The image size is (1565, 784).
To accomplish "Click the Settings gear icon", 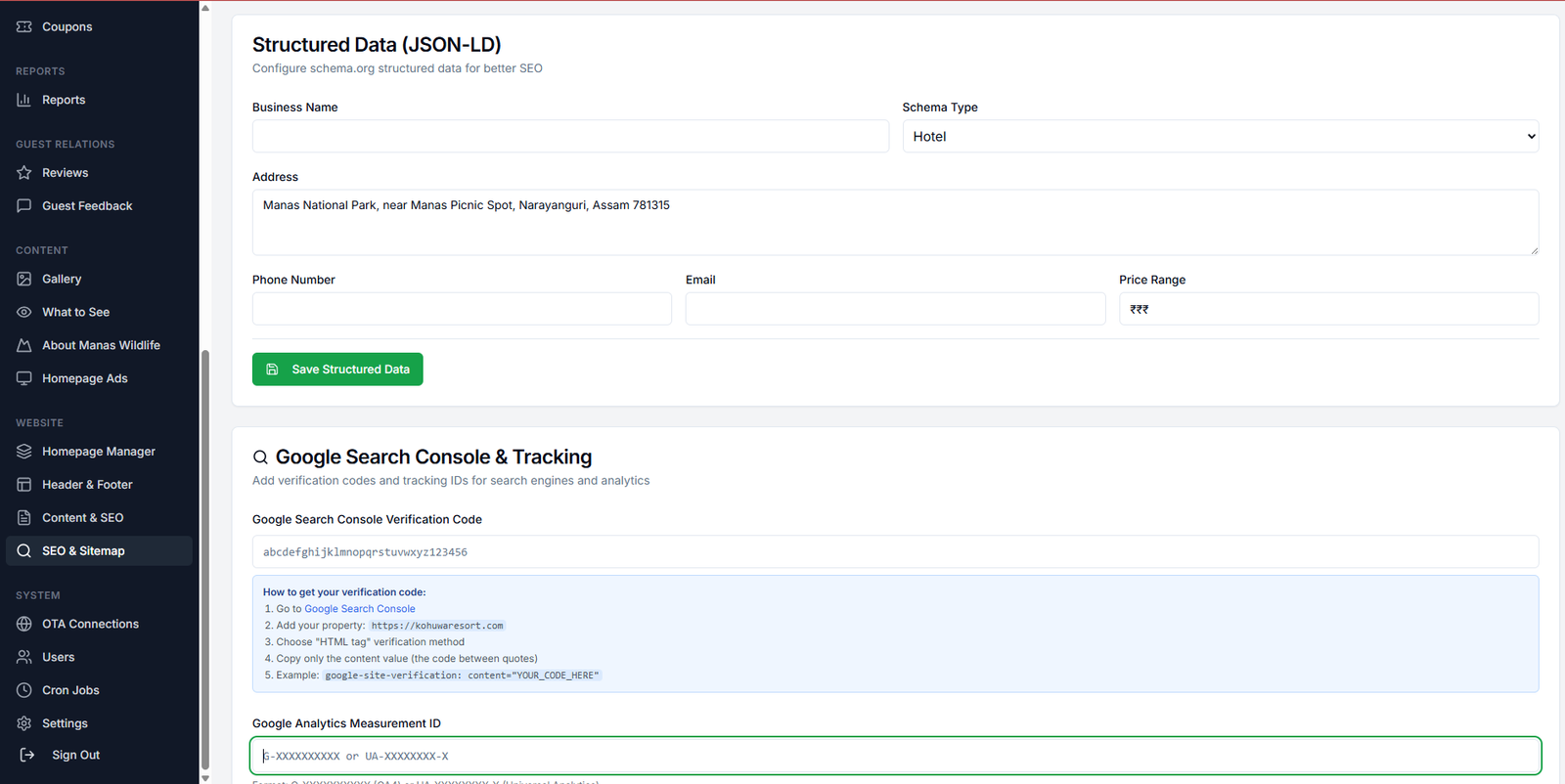I will pos(24,723).
